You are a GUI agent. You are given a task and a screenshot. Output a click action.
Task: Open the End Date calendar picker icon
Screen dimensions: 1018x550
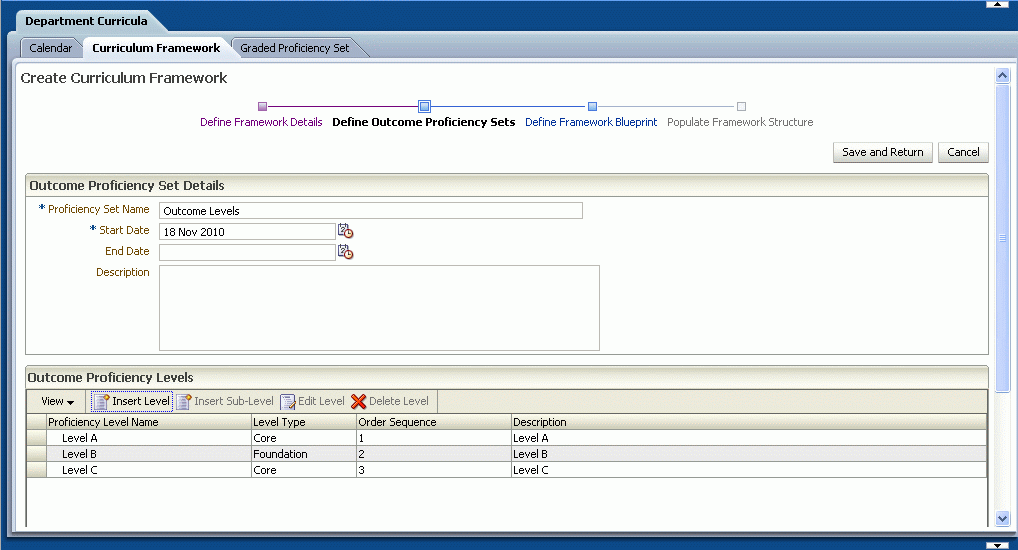click(345, 251)
